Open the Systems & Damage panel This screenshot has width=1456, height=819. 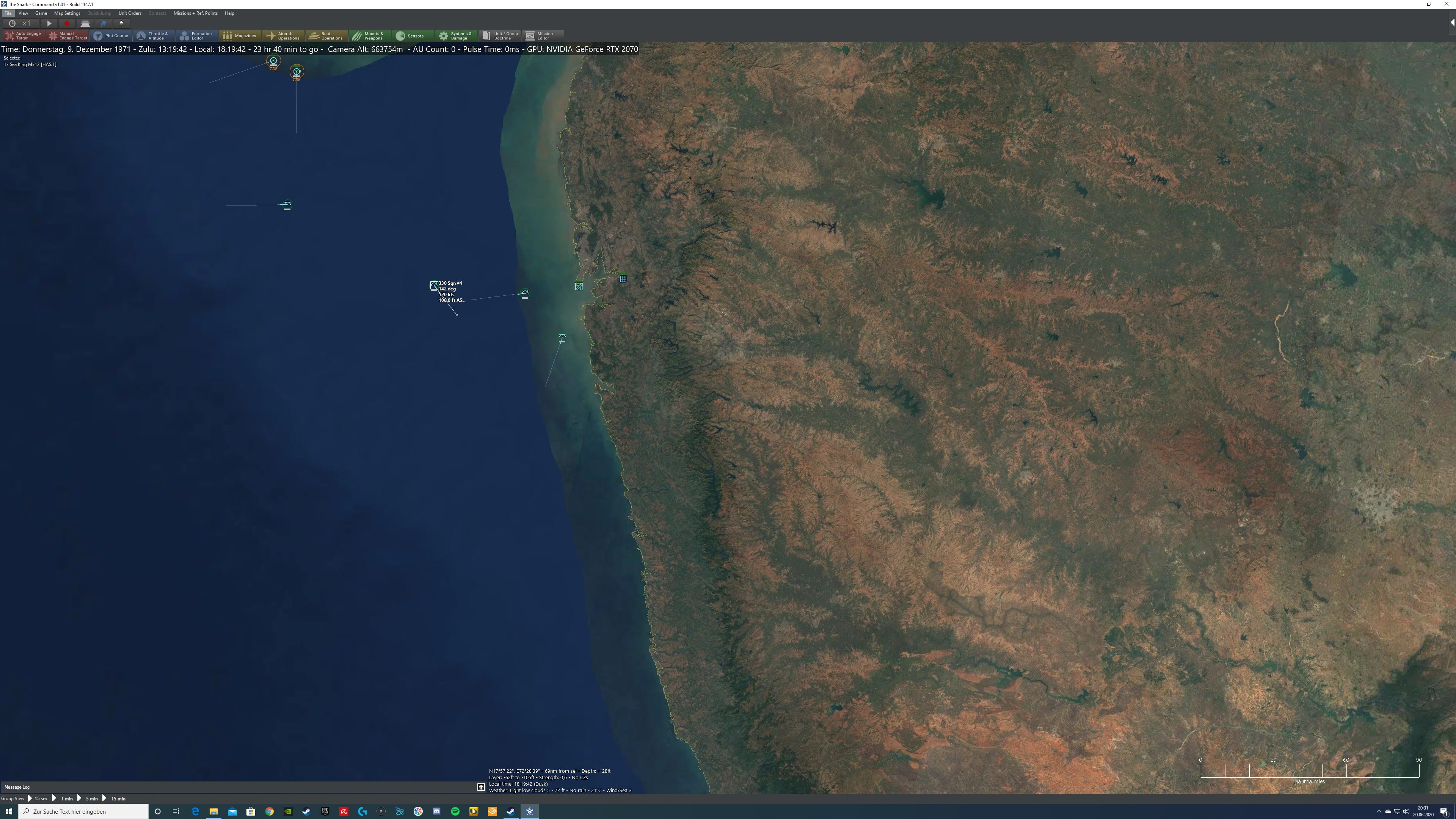point(456,36)
